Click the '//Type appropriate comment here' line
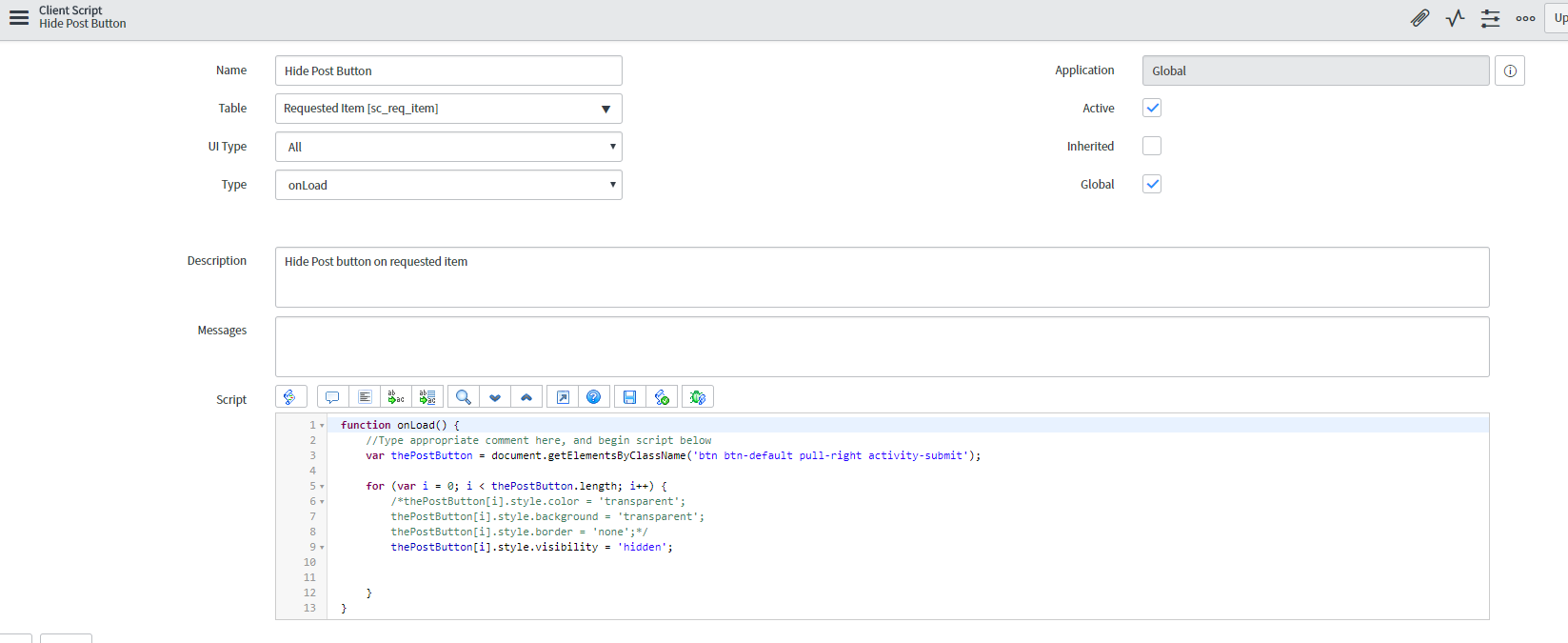Image resolution: width=1568 pixels, height=643 pixels. pyautogui.click(x=539, y=440)
